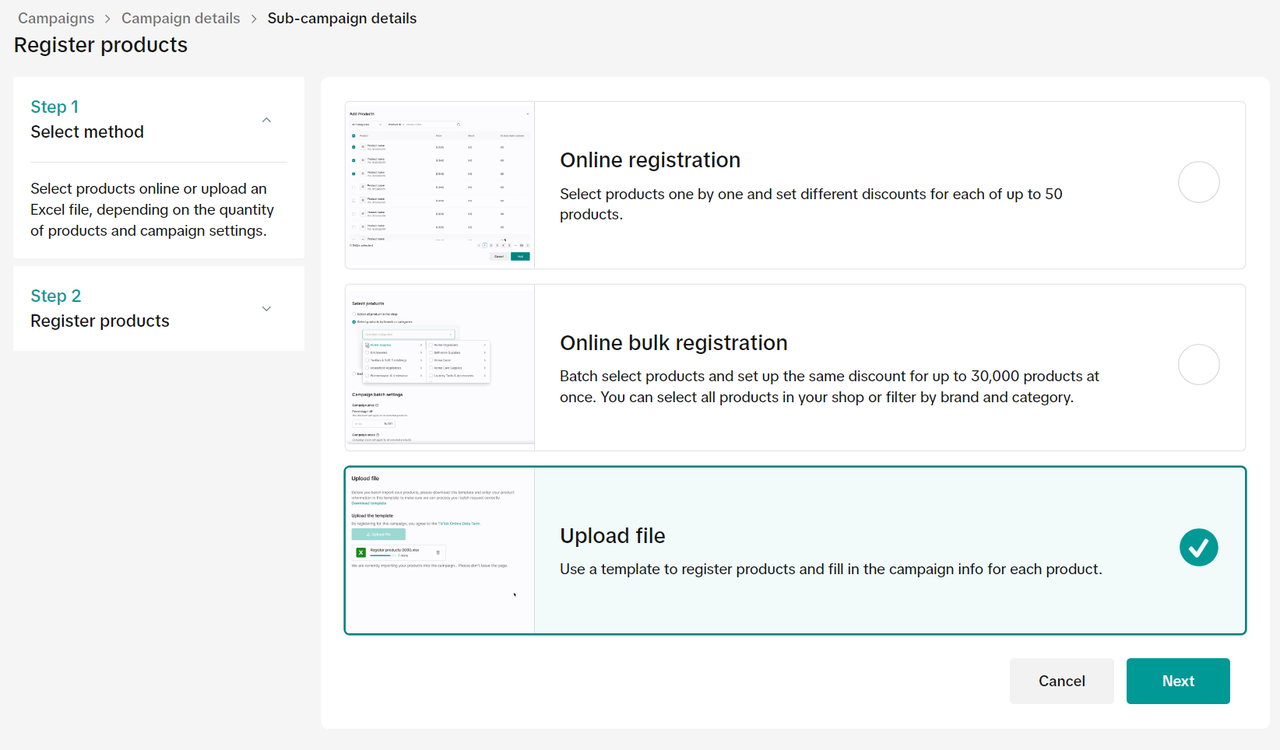Click the Excel file icon in upload preview
Image resolution: width=1280 pixels, height=750 pixels.
[361, 552]
